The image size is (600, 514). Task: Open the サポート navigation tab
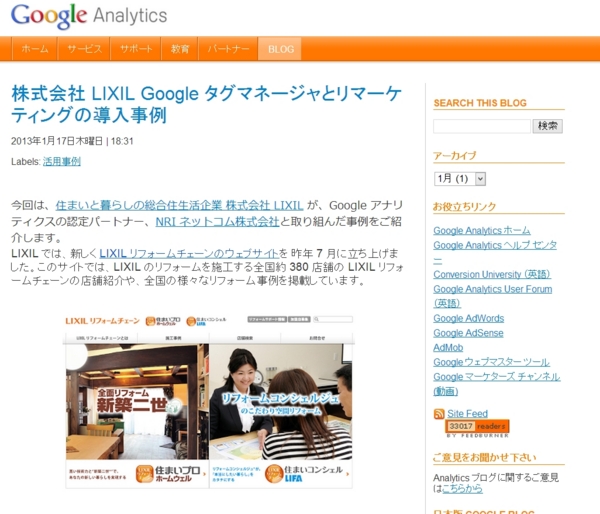coord(136,49)
